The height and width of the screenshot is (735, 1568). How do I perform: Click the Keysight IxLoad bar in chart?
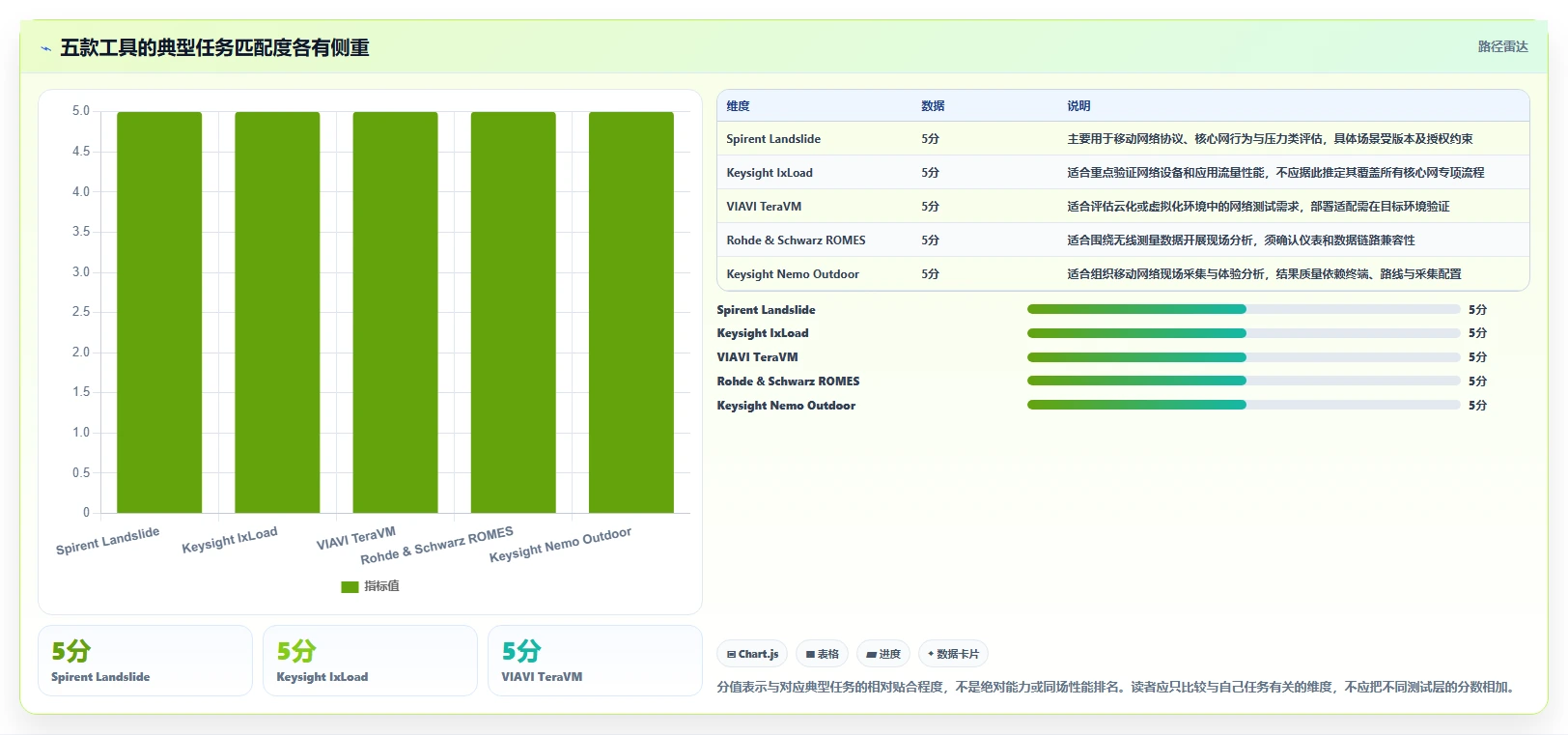click(277, 312)
